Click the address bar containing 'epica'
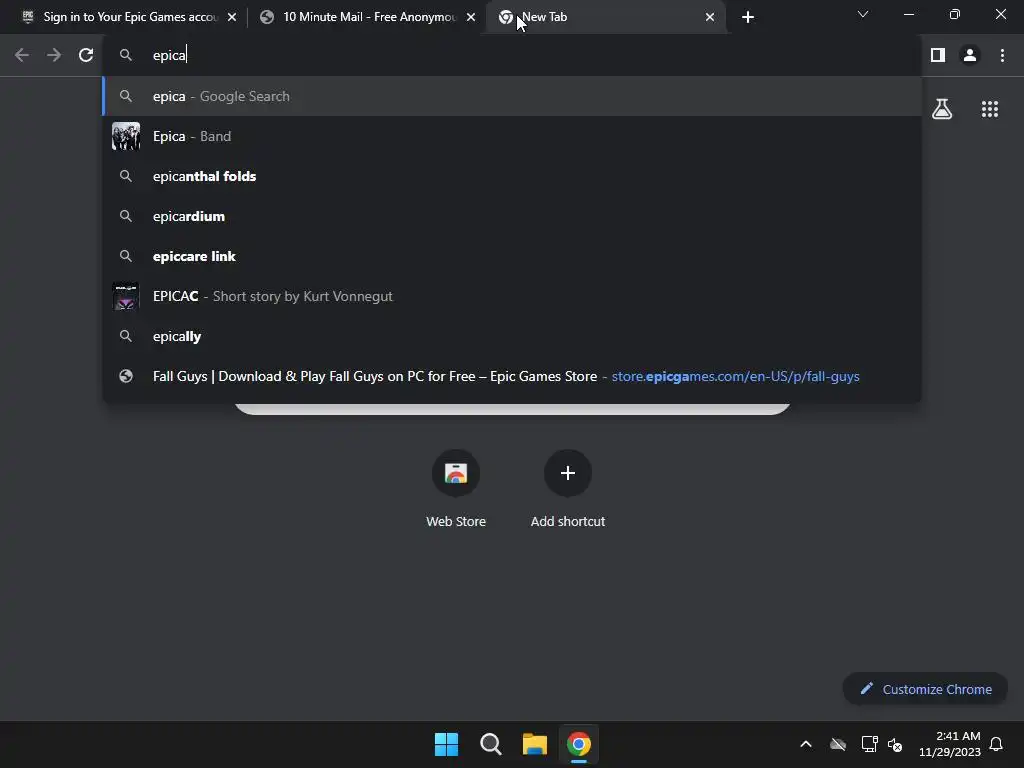Viewport: 1024px width, 768px height. pos(512,56)
